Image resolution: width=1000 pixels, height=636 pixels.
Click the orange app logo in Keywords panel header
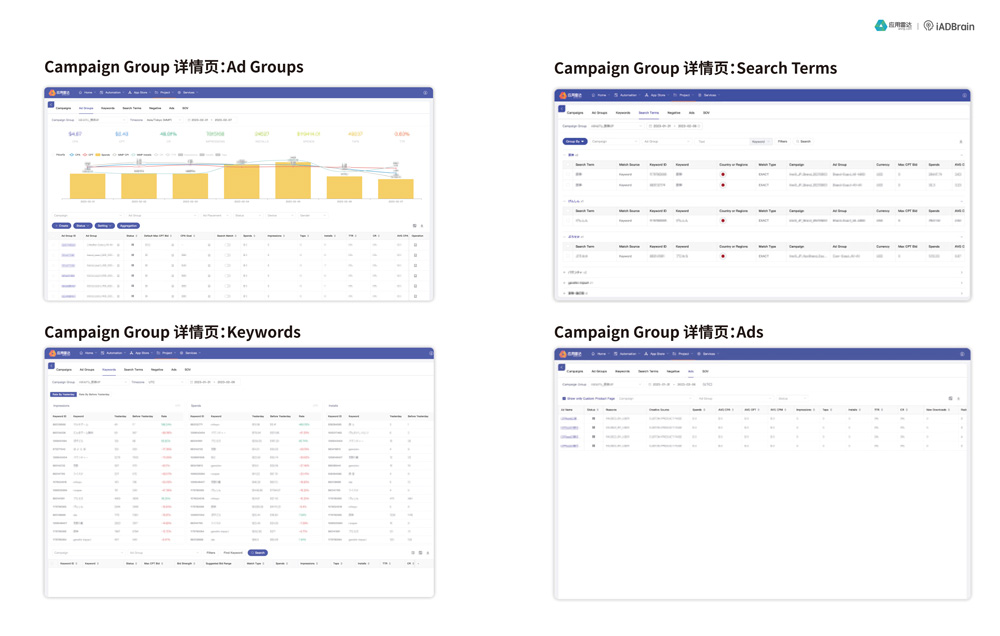[x=52, y=353]
